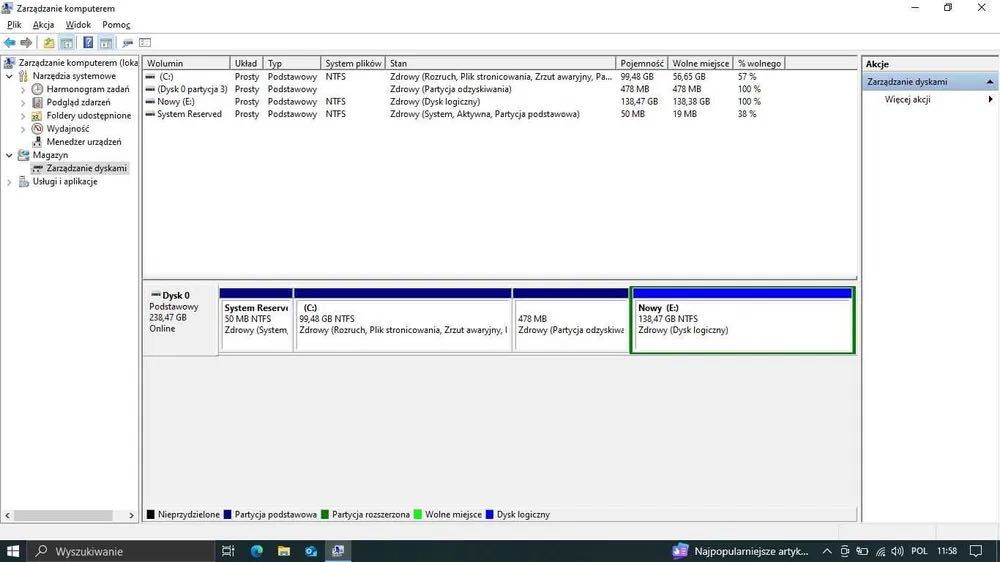Click the disk settings toolbar icon
This screenshot has height=562, width=1000.
pos(128,43)
